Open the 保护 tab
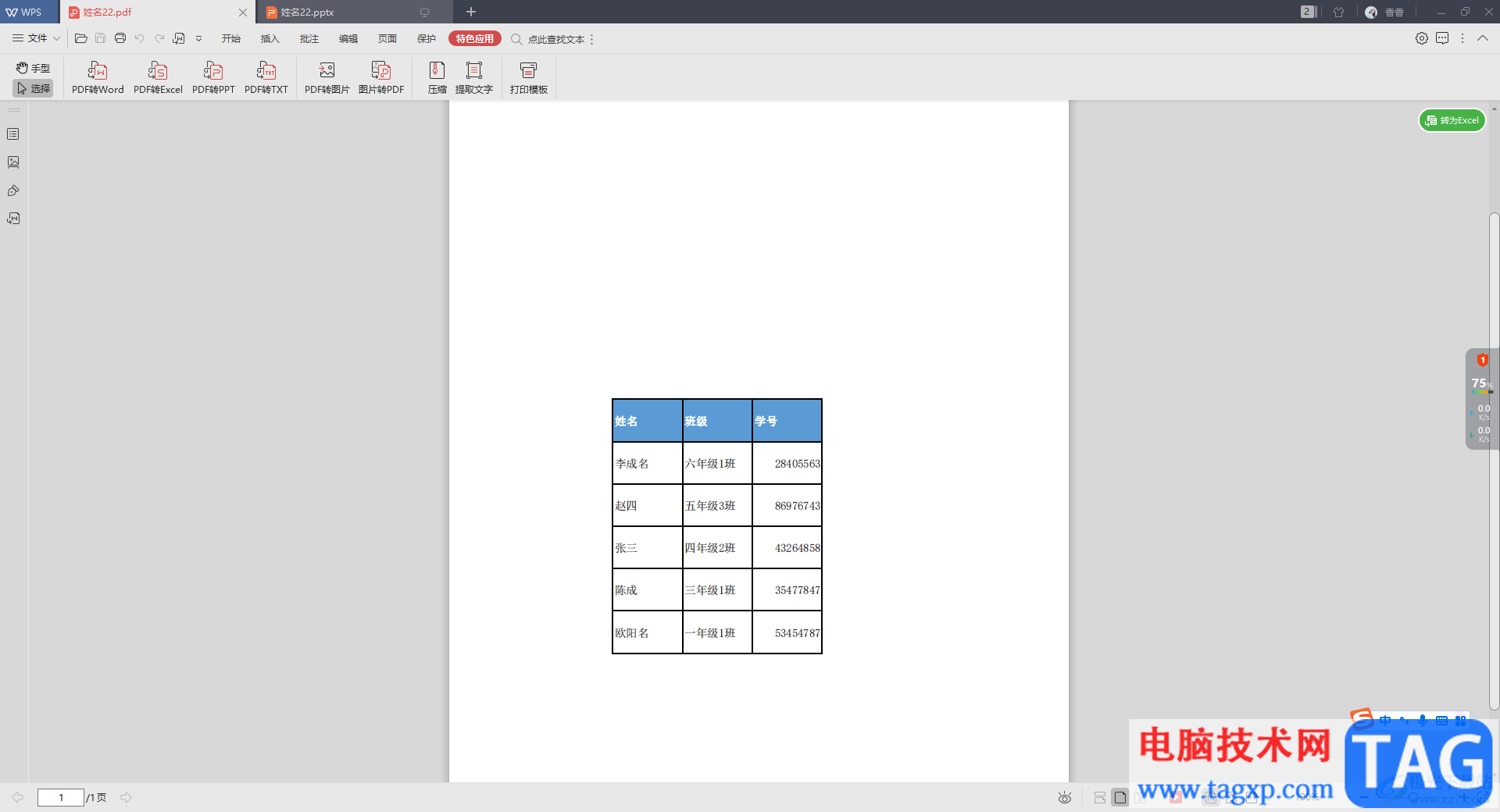This screenshot has width=1500, height=812. tap(427, 39)
